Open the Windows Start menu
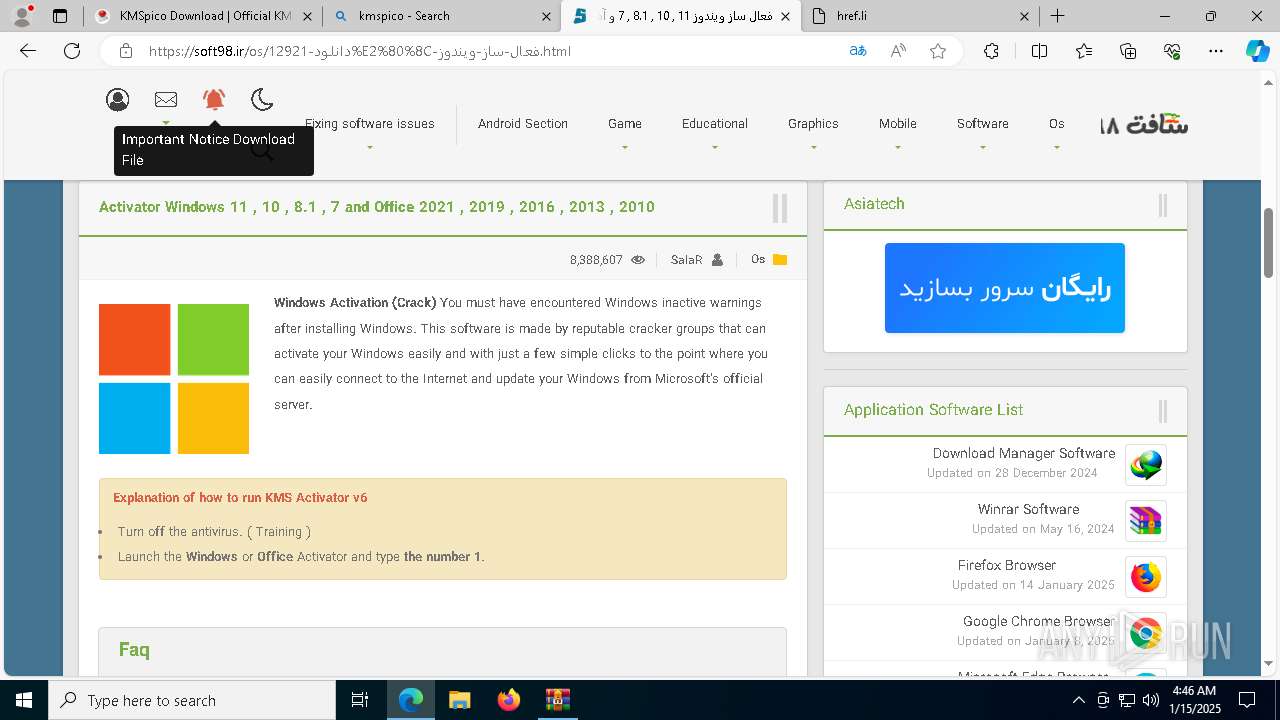Viewport: 1280px width, 720px height. pyautogui.click(x=24, y=700)
